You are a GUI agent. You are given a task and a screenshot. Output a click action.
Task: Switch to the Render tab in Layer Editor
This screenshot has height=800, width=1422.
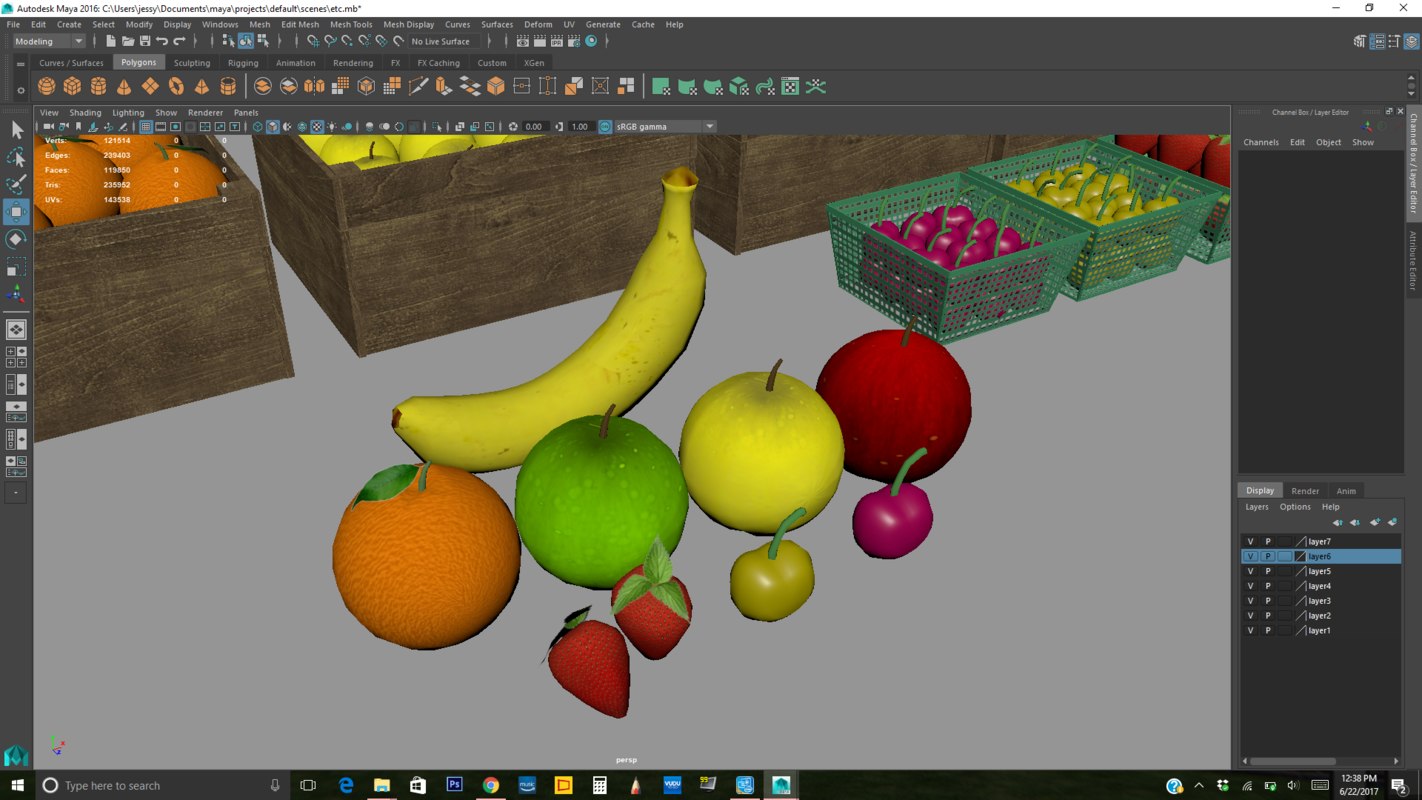click(1305, 490)
